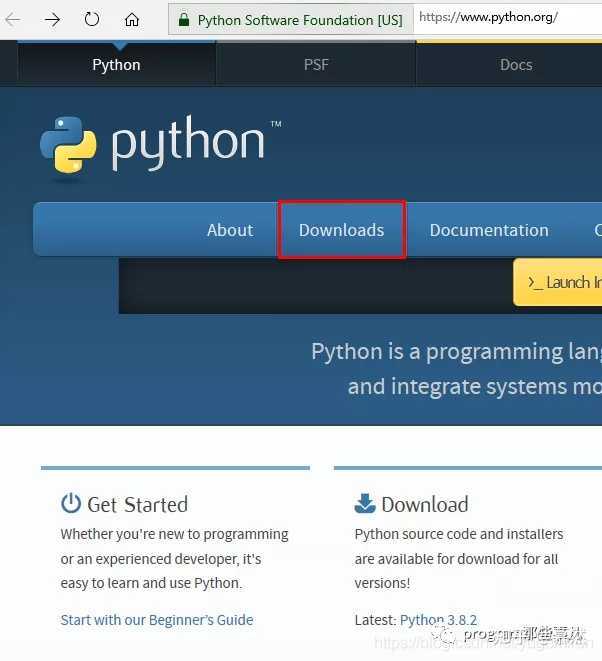The width and height of the screenshot is (602, 661).
Task: Open the Python top tab
Action: coord(116,65)
